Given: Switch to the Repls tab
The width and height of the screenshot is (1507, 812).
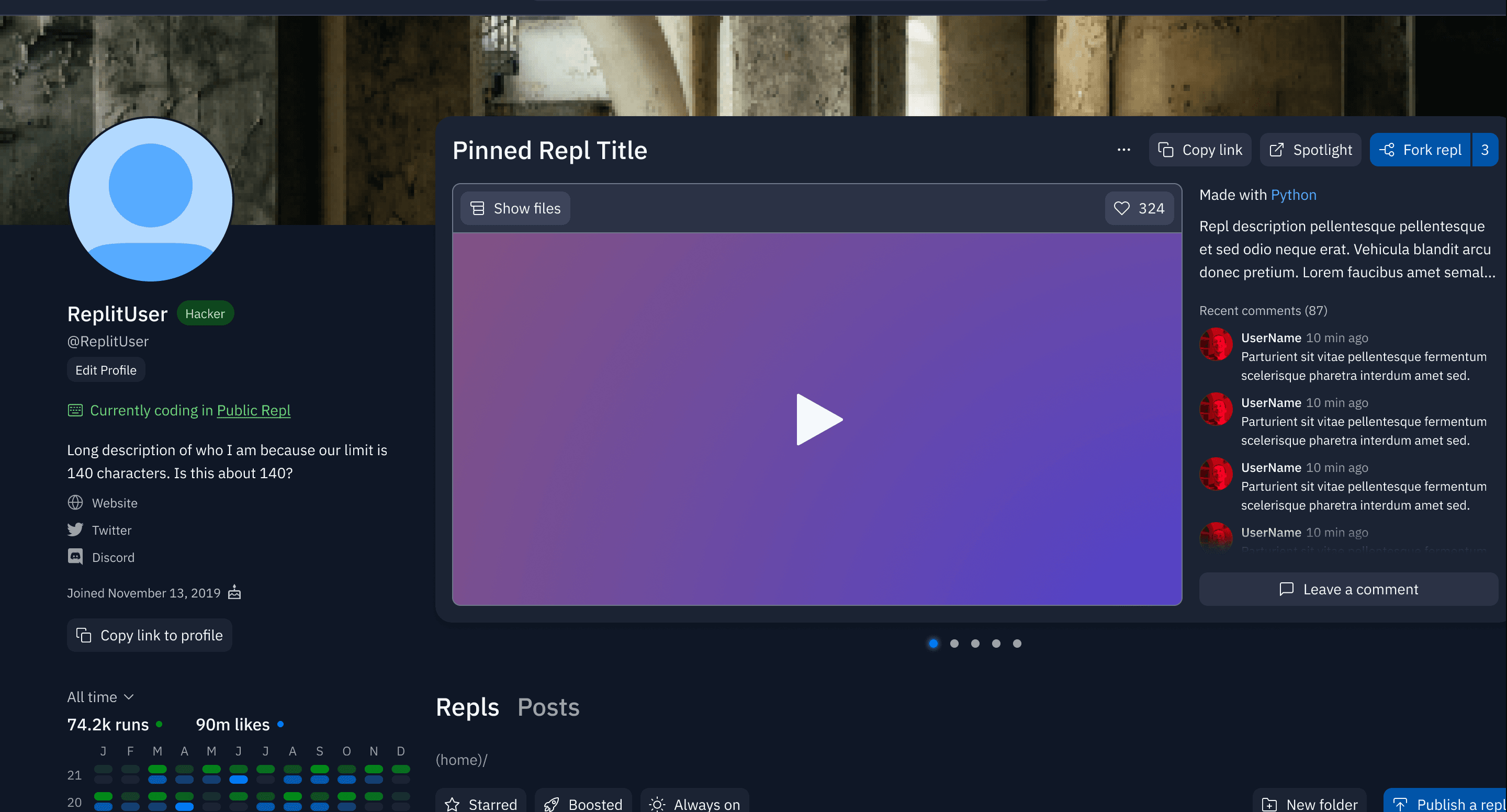Looking at the screenshot, I should pos(467,707).
